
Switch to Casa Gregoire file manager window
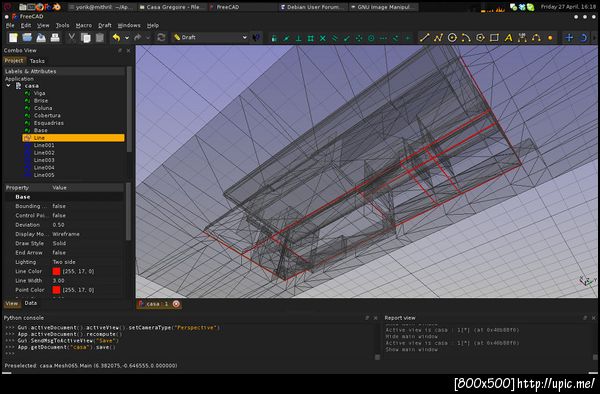[x=172, y=7]
